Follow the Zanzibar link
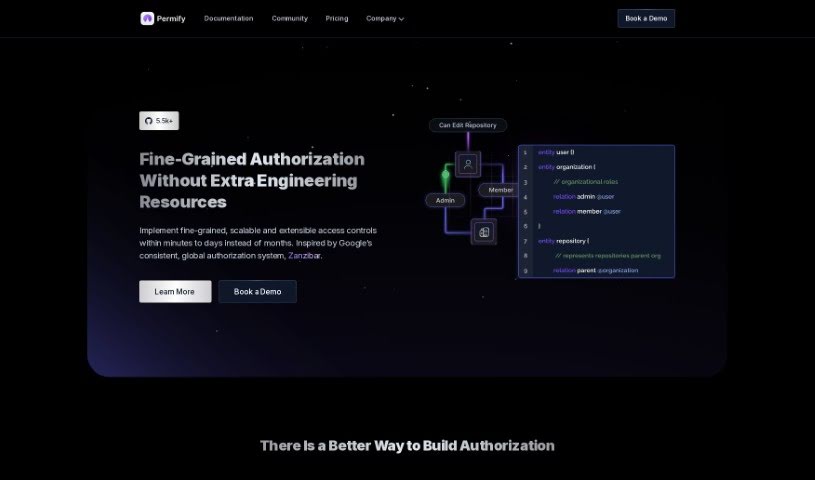This screenshot has width=815, height=480. 304,256
